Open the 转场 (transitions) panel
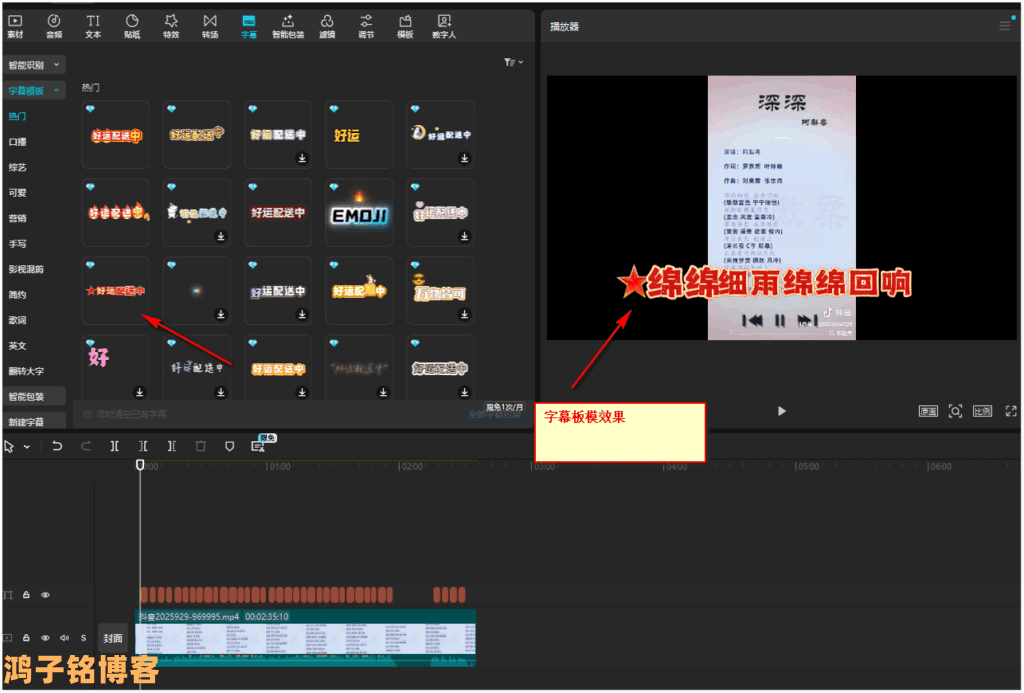The height and width of the screenshot is (693, 1024). (209, 25)
